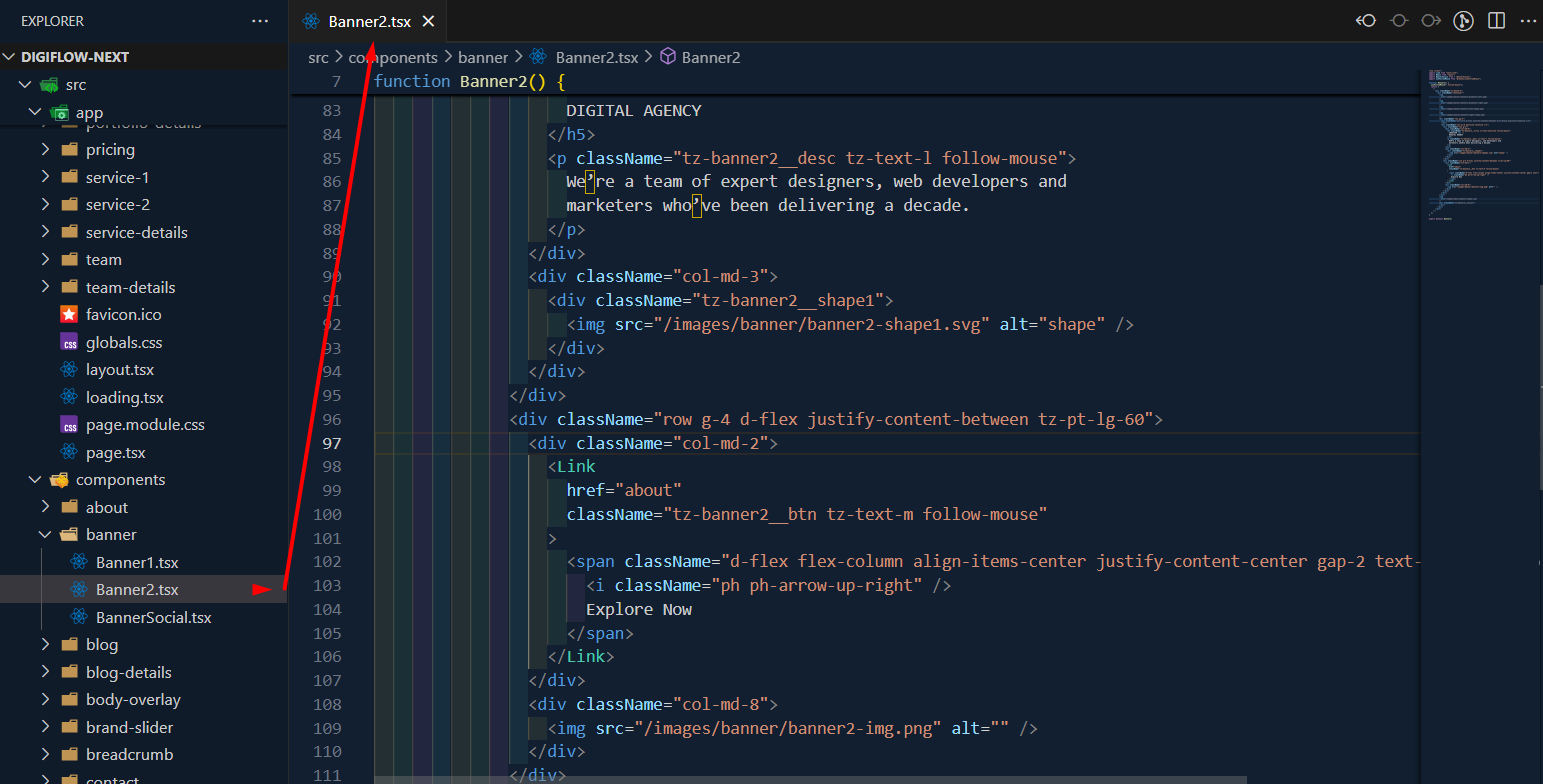Screen dimensions: 1543x784
Task: Click the globals.css file icon
Action: click(69, 342)
